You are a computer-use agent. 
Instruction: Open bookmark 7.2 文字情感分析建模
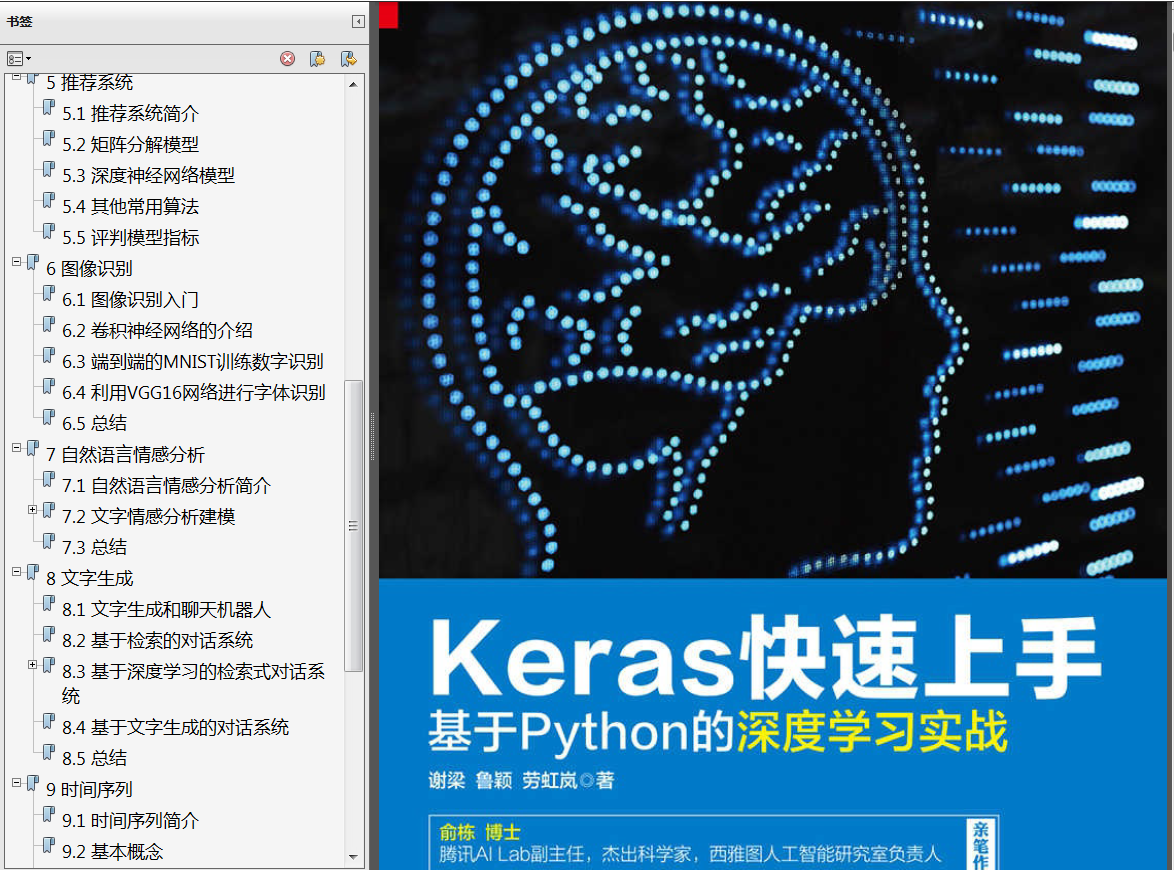(x=148, y=517)
